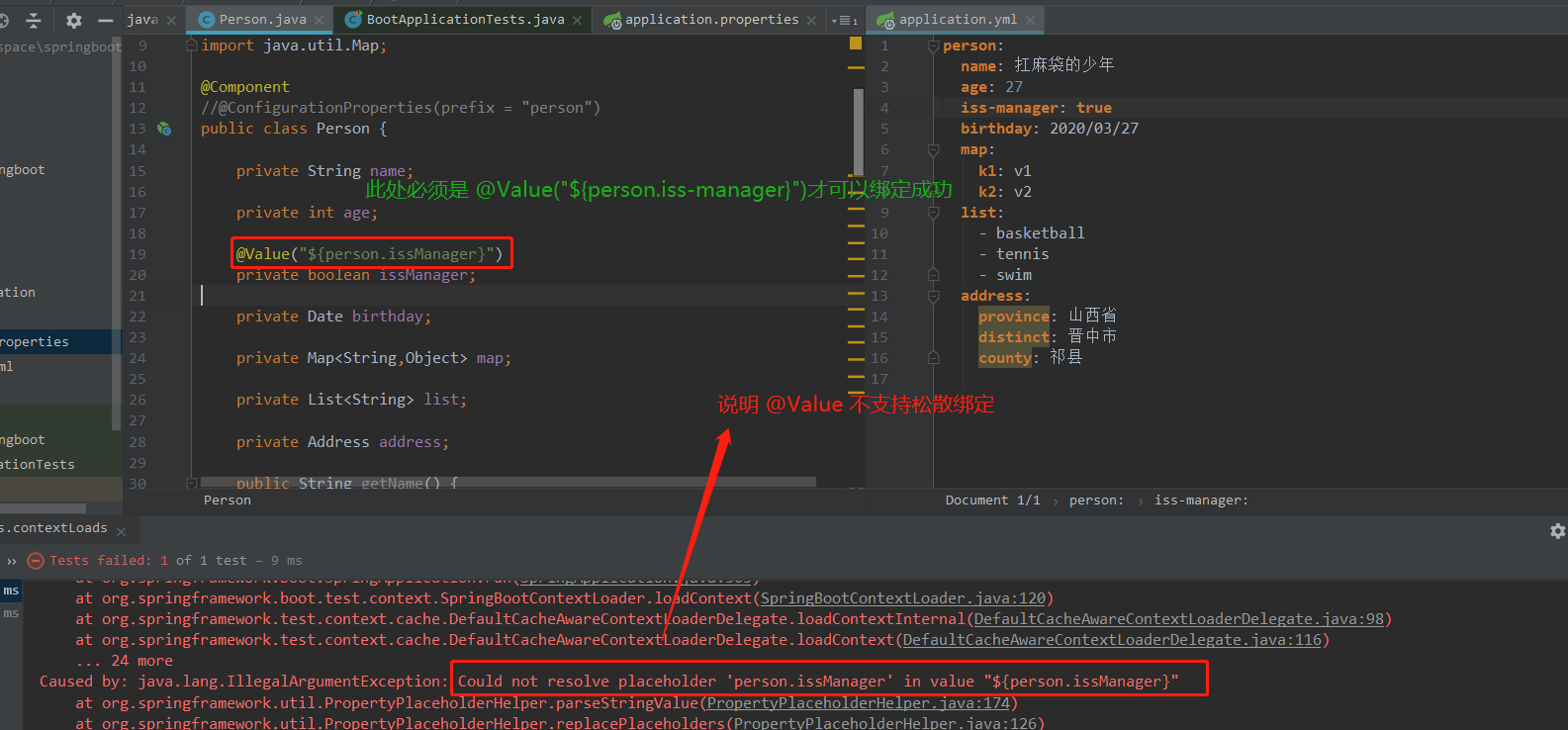Image resolution: width=1568 pixels, height=730 pixels.
Task: Click the locate-file target icon in project toolbar
Action: click(4, 20)
